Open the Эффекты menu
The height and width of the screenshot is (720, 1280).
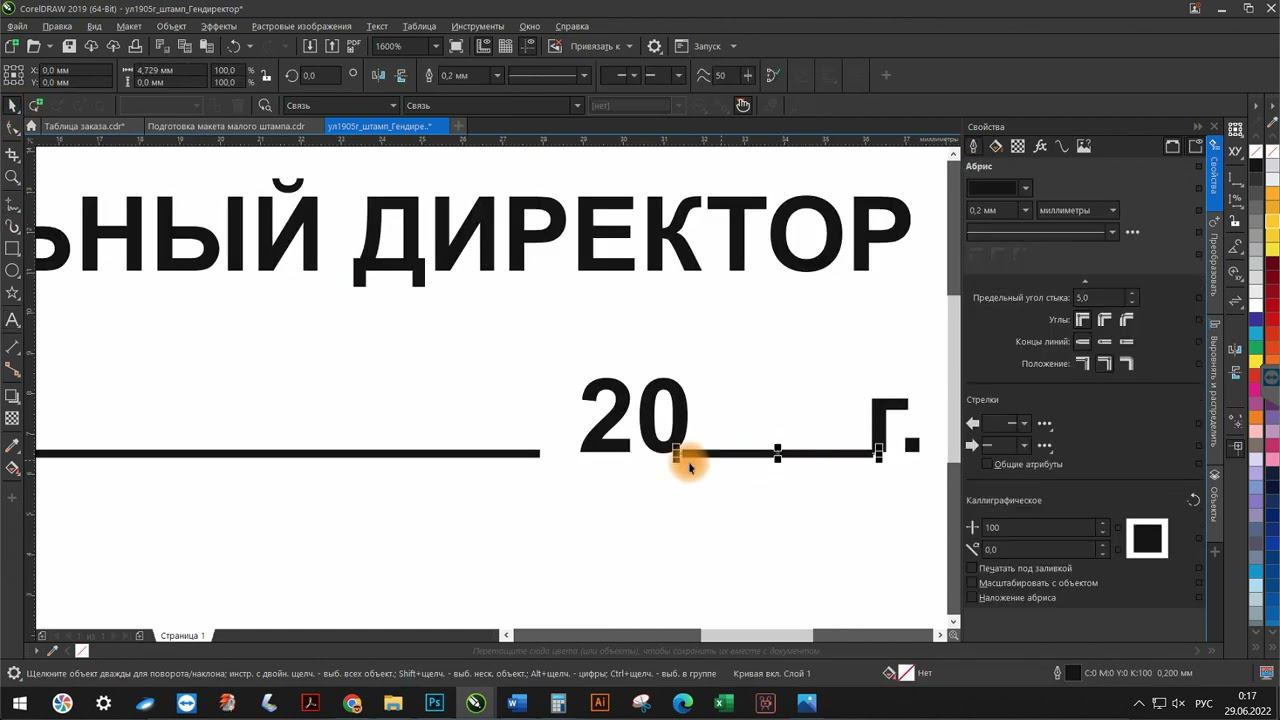219,26
